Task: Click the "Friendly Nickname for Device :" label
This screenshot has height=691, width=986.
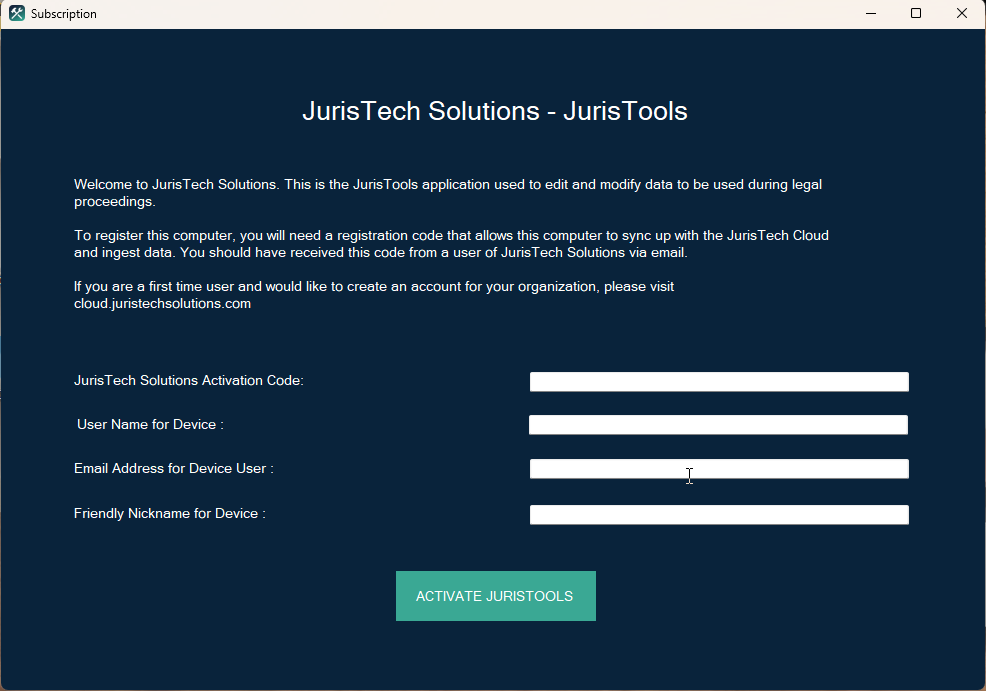Action: coord(170,514)
